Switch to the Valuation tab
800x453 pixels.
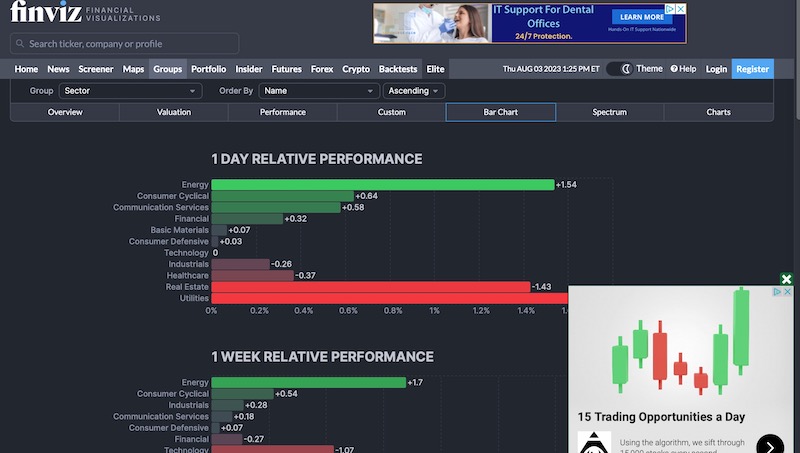coord(174,112)
